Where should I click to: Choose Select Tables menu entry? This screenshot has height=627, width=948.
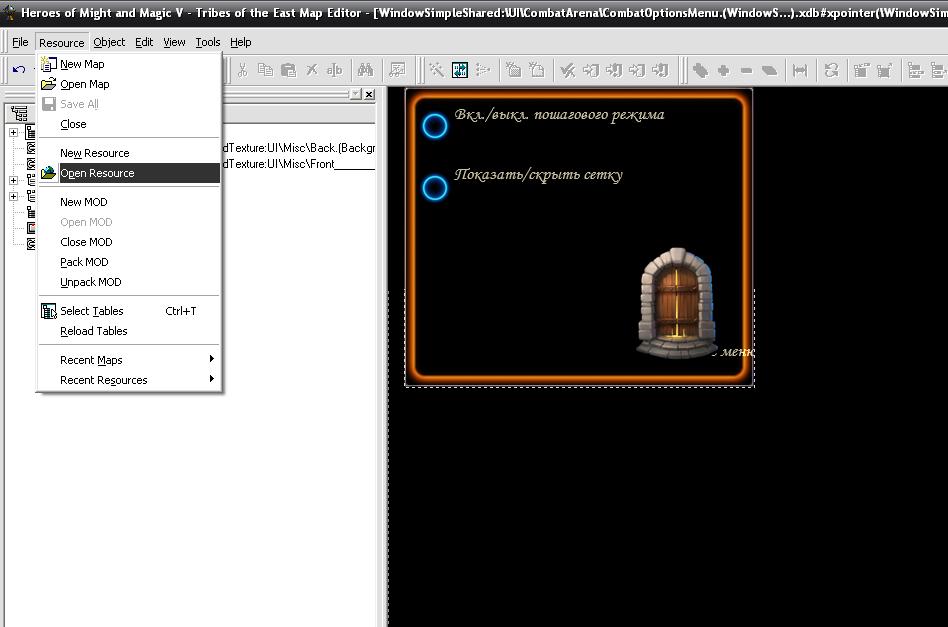(129, 311)
